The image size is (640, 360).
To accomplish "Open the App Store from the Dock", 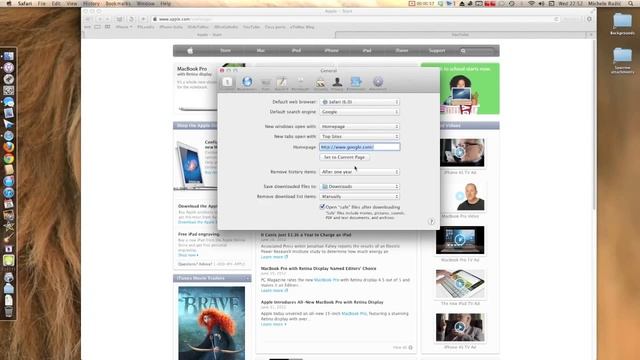I will click(x=9, y=181).
